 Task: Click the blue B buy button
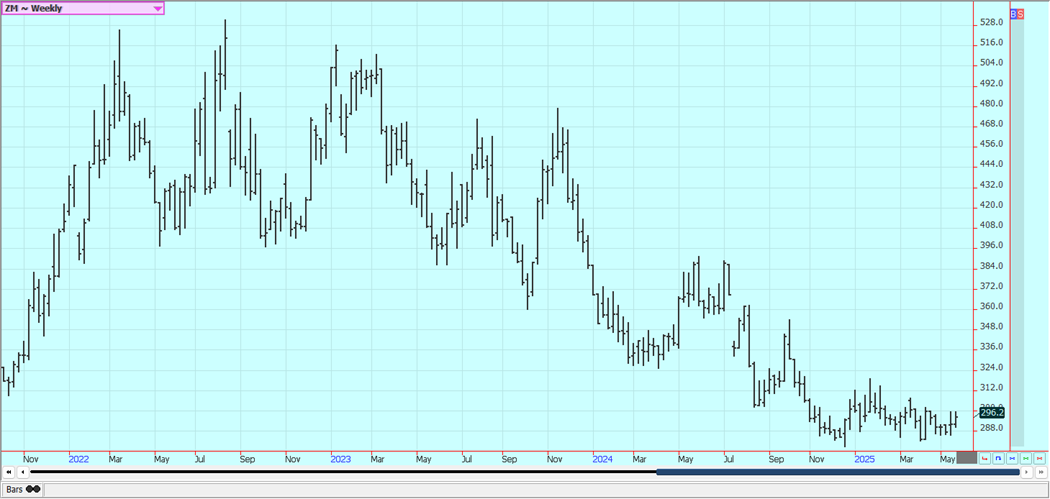[x=1013, y=13]
